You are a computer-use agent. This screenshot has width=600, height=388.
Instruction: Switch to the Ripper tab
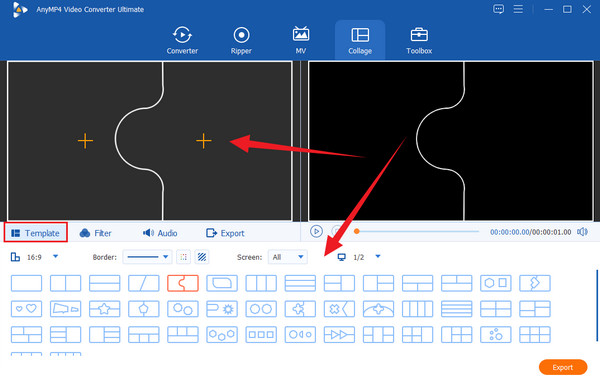tap(241, 40)
